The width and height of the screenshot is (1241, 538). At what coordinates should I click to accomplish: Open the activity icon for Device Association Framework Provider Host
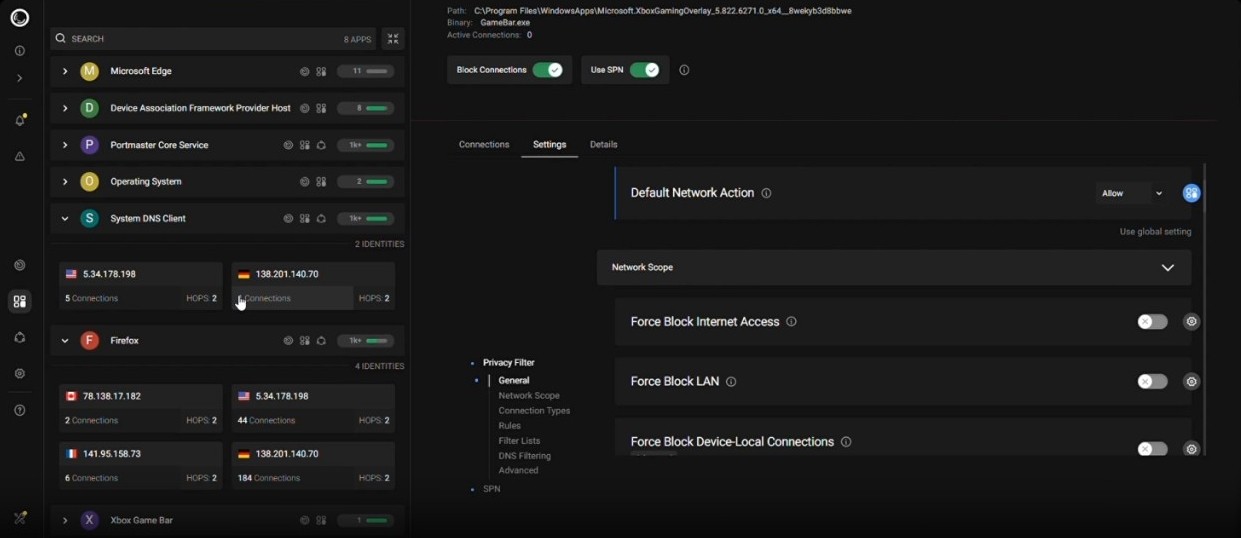(305, 108)
